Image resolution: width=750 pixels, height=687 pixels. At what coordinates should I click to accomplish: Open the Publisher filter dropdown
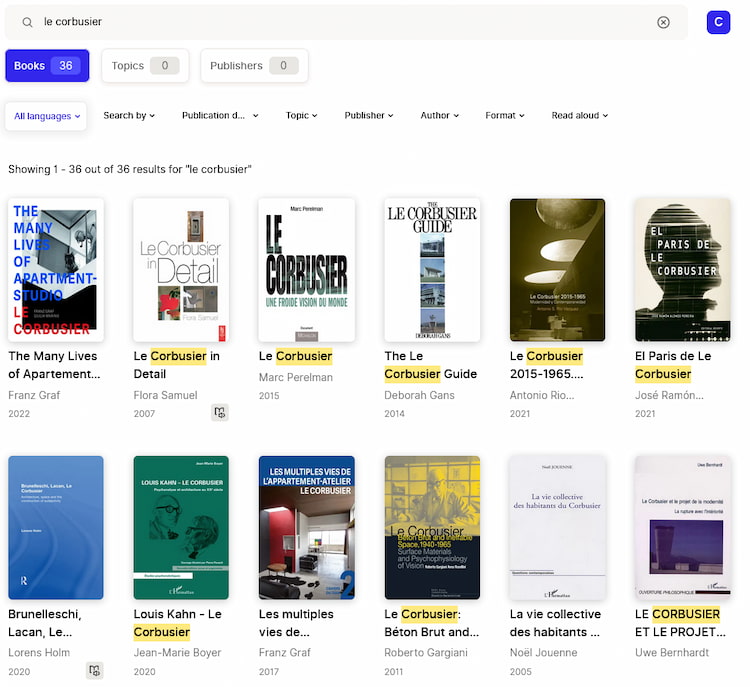[x=369, y=116]
